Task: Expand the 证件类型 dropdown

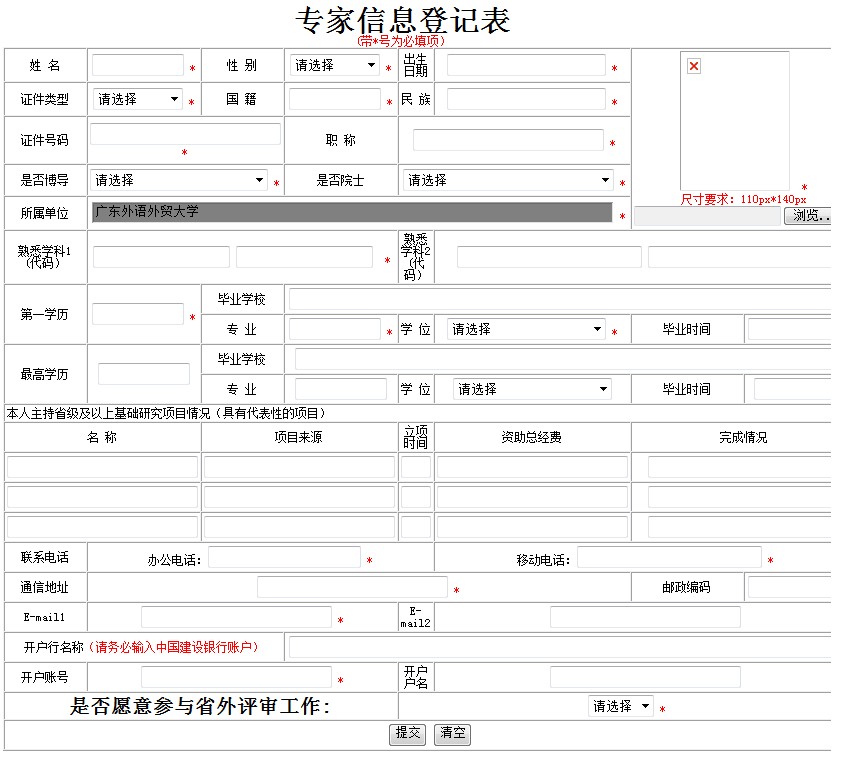Action: click(x=138, y=100)
